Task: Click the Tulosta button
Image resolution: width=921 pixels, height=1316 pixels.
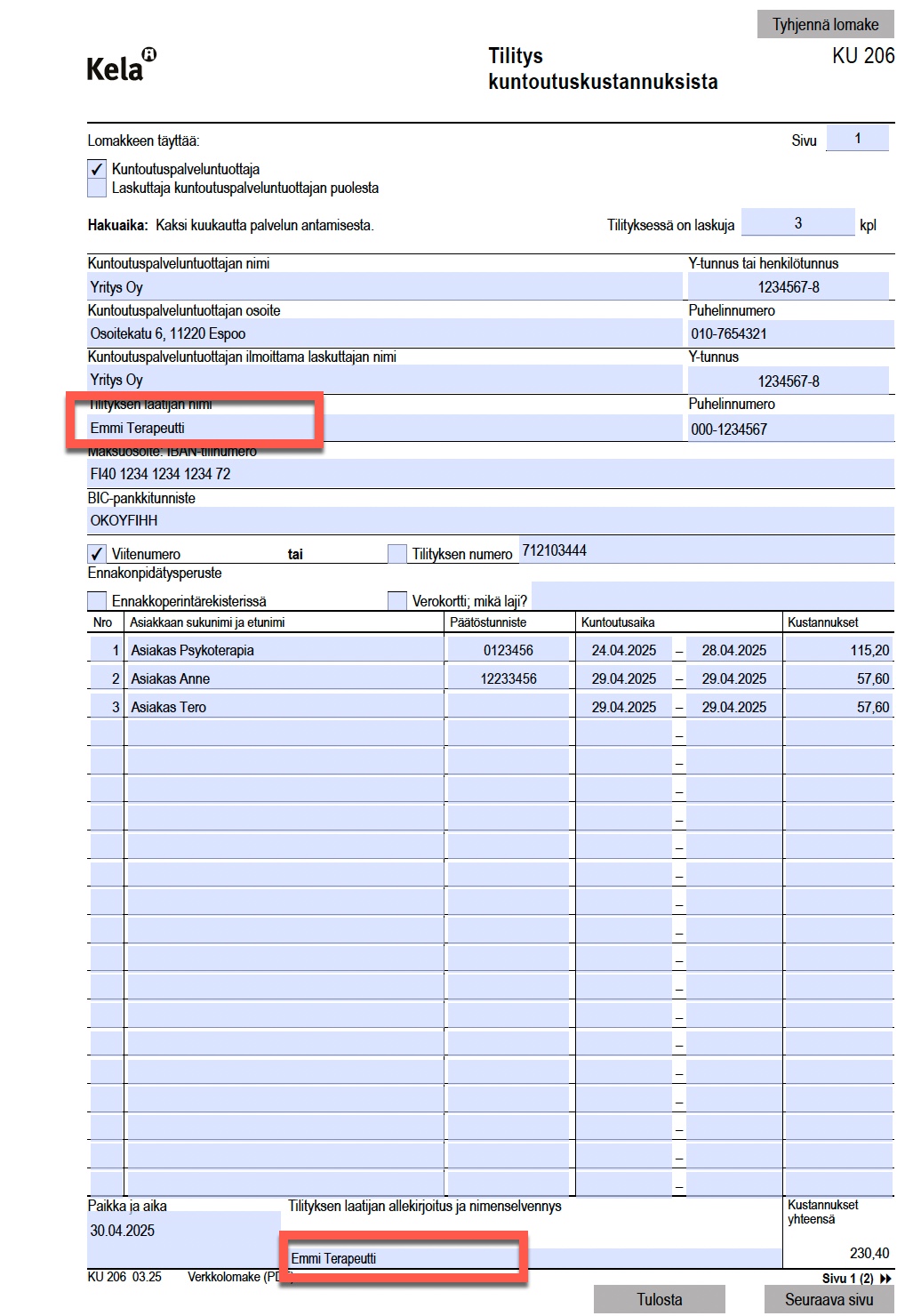Action: pyautogui.click(x=659, y=1299)
